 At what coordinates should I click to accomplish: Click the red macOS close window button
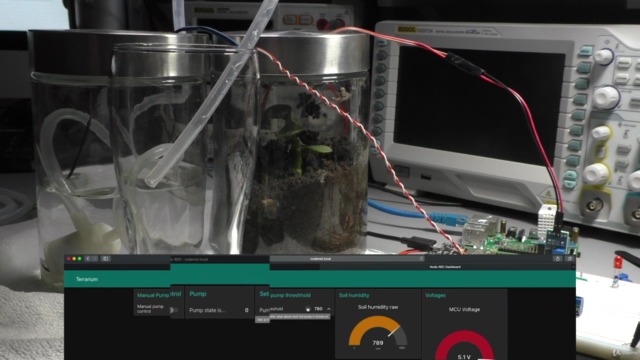[x=69, y=259]
